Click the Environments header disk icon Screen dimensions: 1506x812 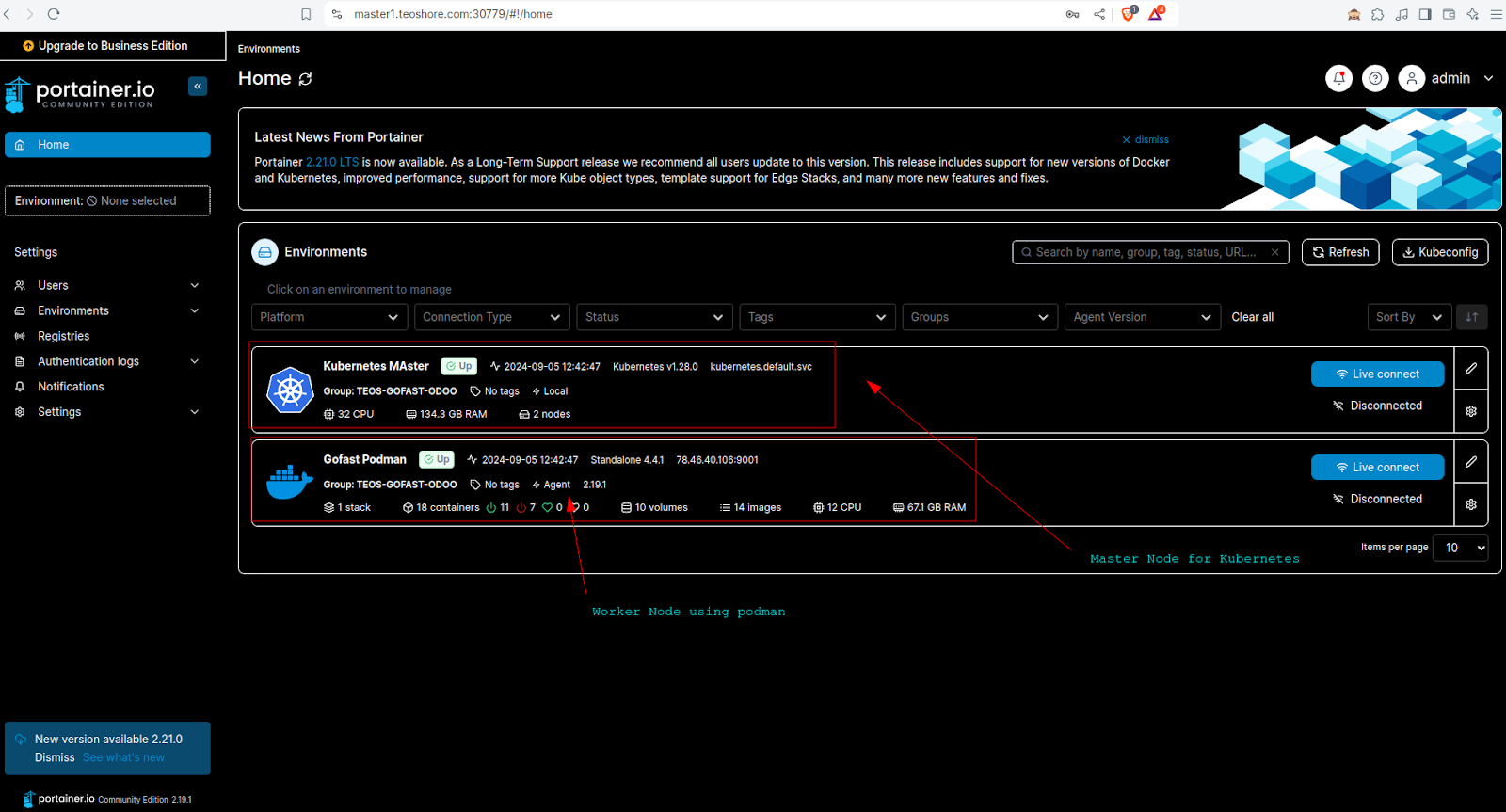[x=265, y=252]
